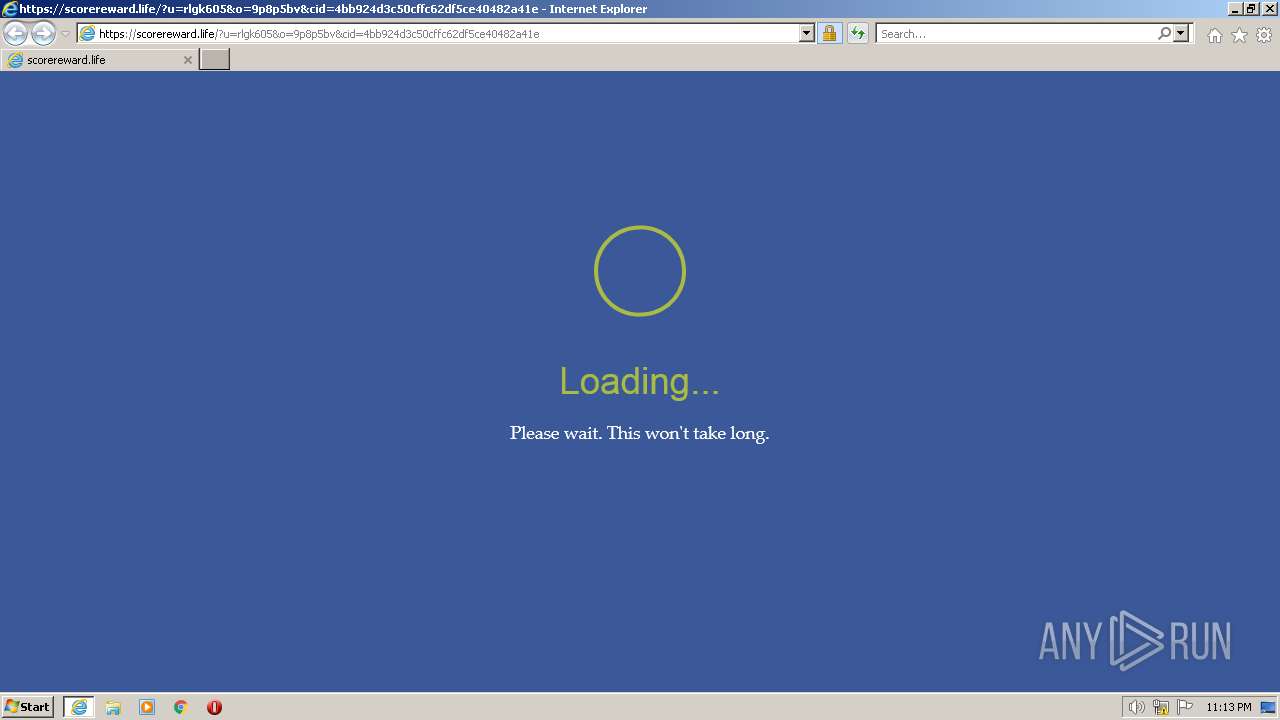The width and height of the screenshot is (1280, 720).
Task: Click the Internet Explorer title bar icon
Action: click(x=10, y=8)
